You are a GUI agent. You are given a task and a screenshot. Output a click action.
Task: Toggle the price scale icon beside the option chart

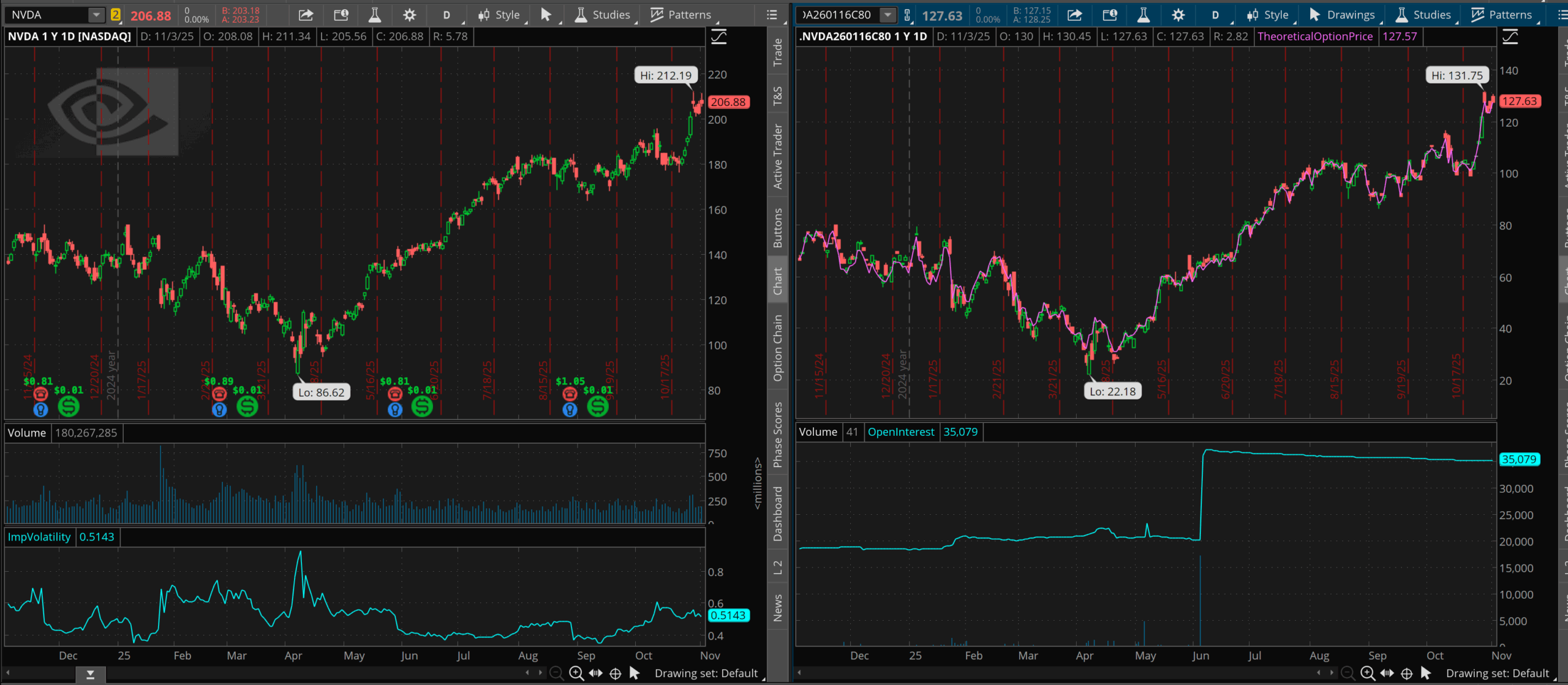click(1510, 37)
